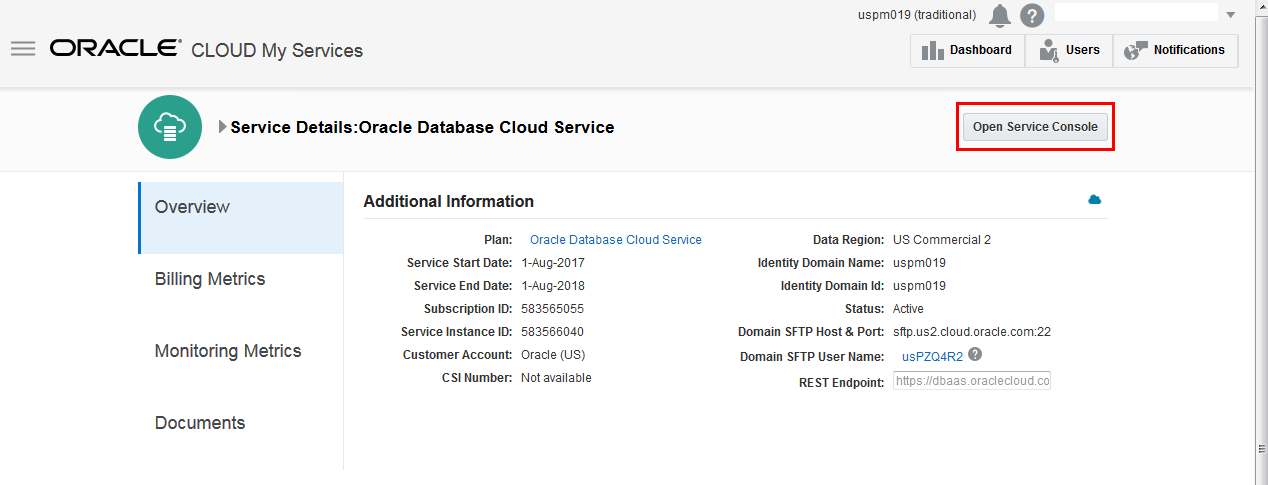Click the usPZQ4R2 SFTP user name link
1268x485 pixels.
[x=932, y=356]
